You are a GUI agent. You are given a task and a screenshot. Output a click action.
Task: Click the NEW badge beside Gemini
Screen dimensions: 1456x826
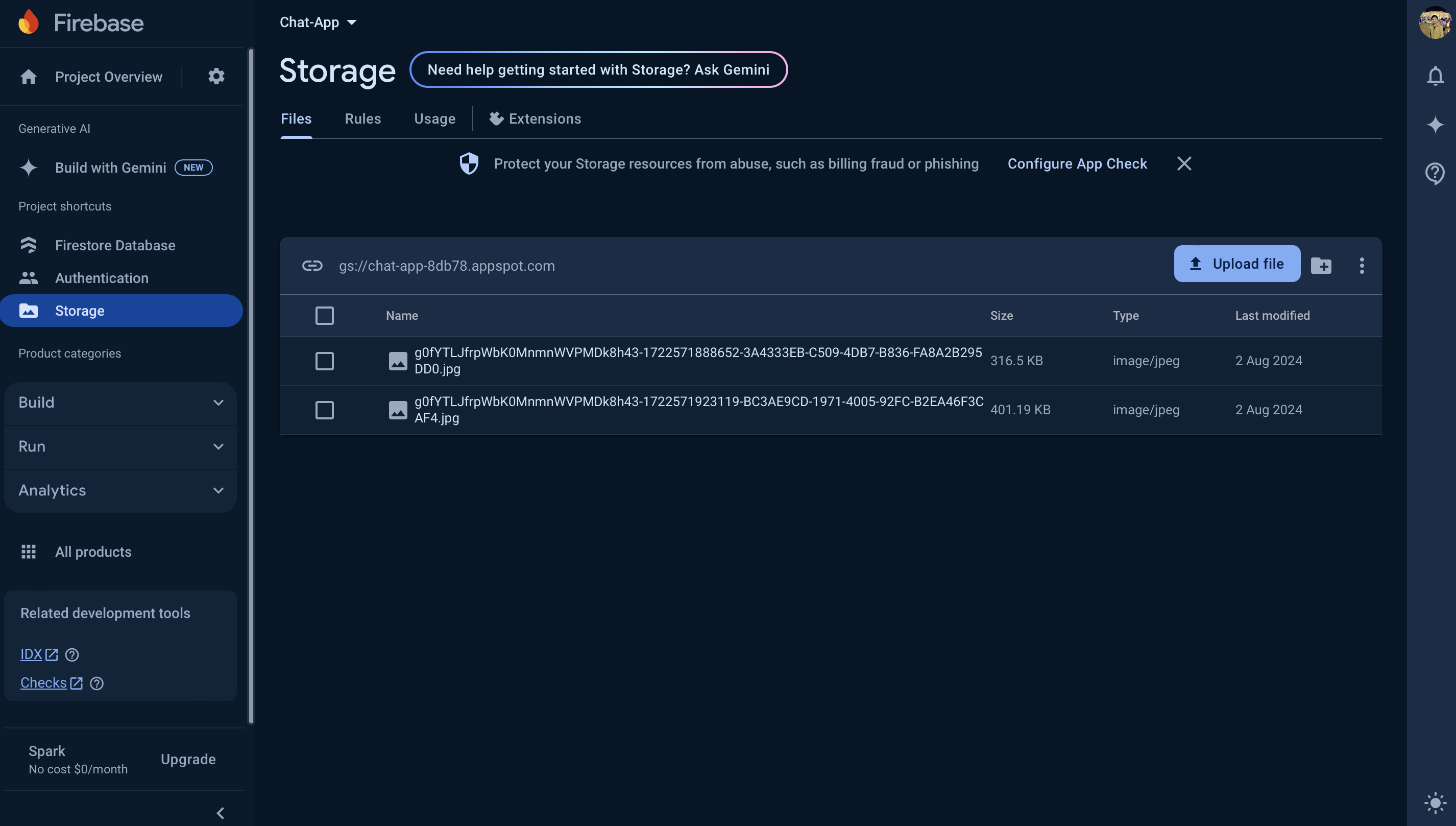click(193, 168)
